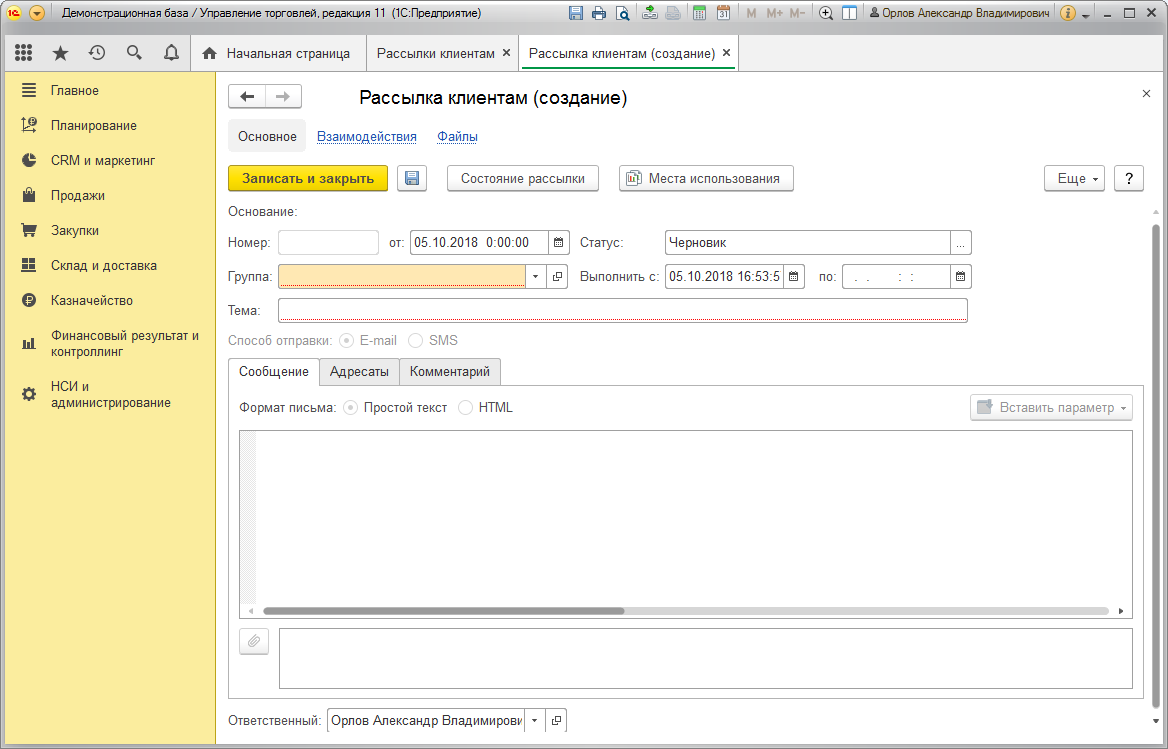Image resolution: width=1168 pixels, height=749 pixels.
Task: Open the sections grid menu icon
Action: point(23,53)
